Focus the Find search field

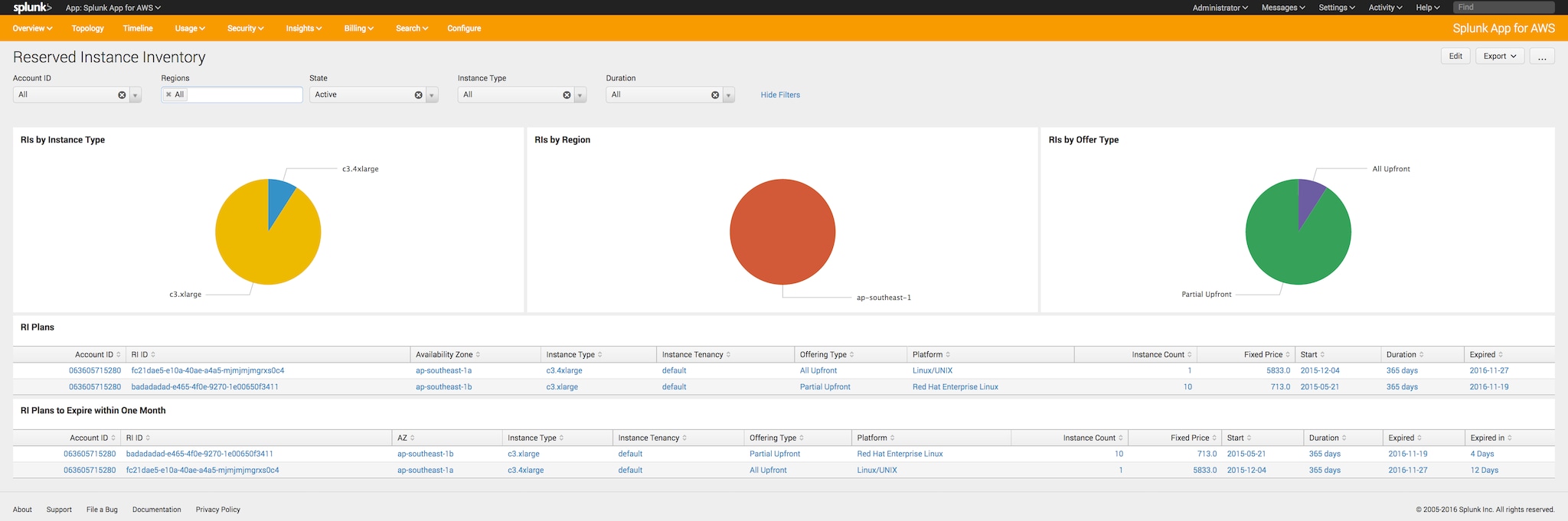point(1504,8)
